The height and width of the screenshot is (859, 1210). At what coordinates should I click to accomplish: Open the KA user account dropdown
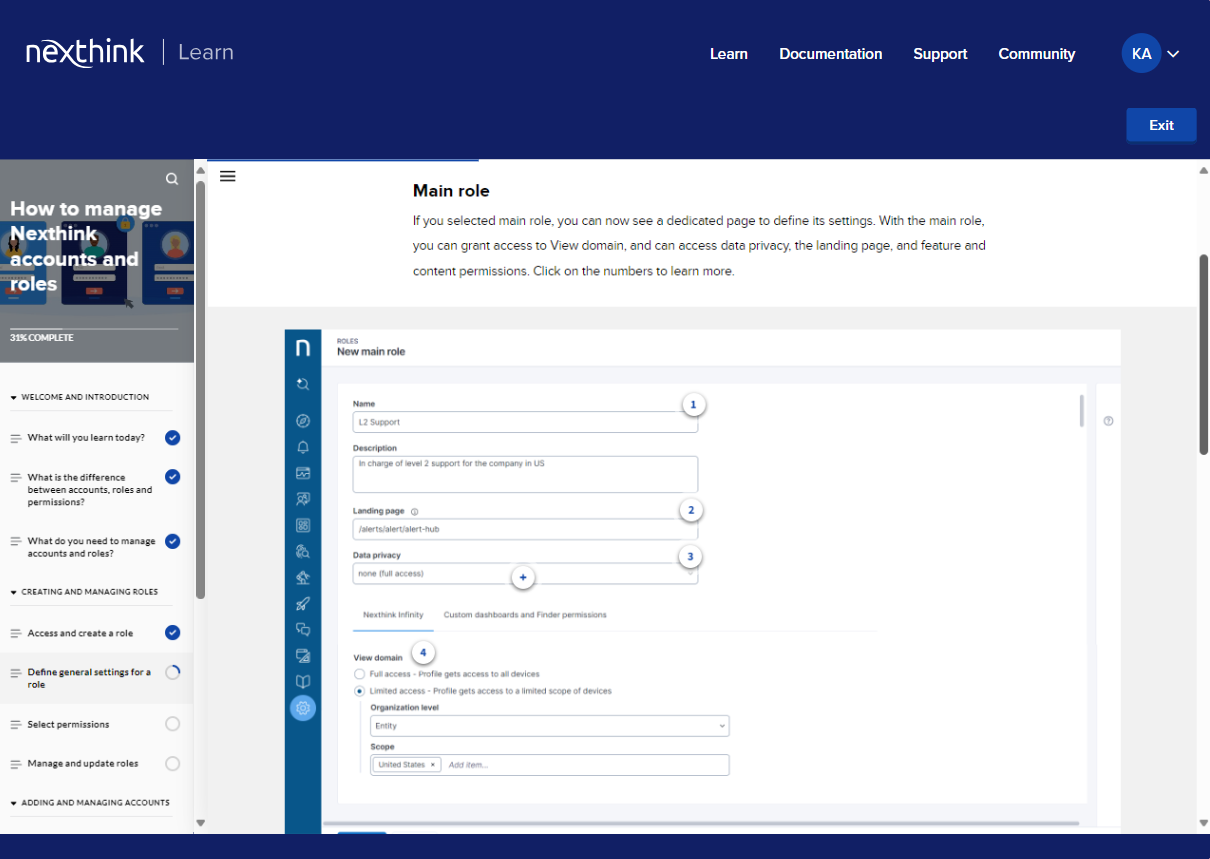click(1151, 54)
